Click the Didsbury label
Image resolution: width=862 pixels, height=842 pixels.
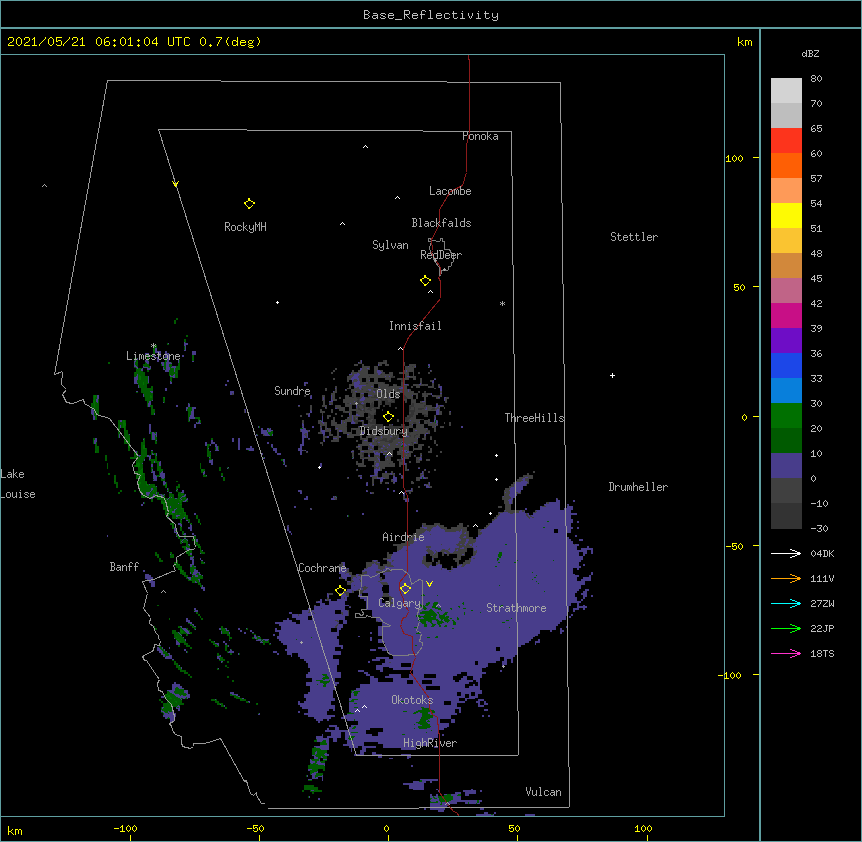coord(384,431)
